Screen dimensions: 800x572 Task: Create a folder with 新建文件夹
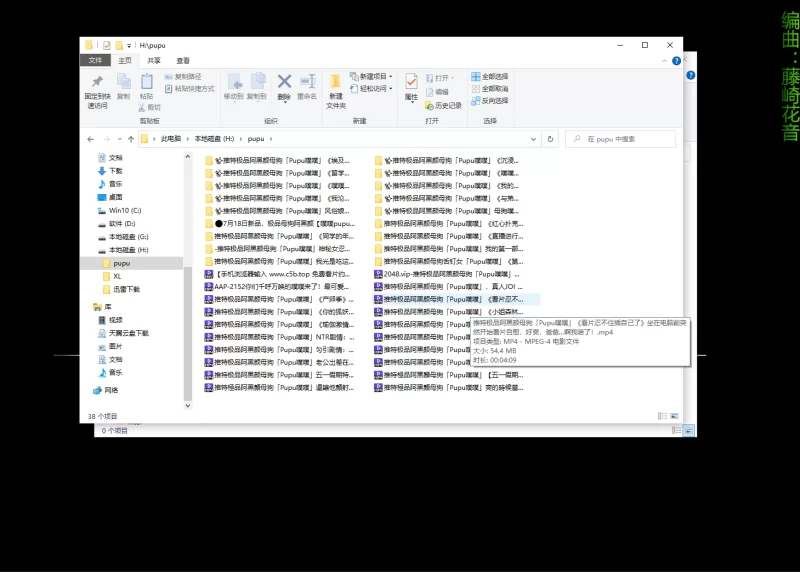click(336, 91)
